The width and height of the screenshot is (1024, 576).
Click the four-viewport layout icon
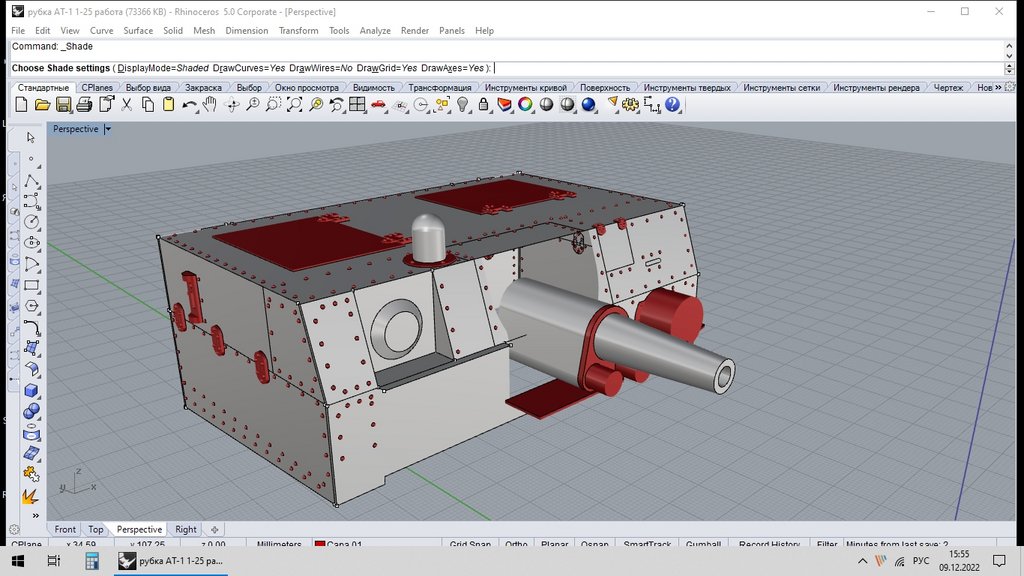click(x=357, y=104)
